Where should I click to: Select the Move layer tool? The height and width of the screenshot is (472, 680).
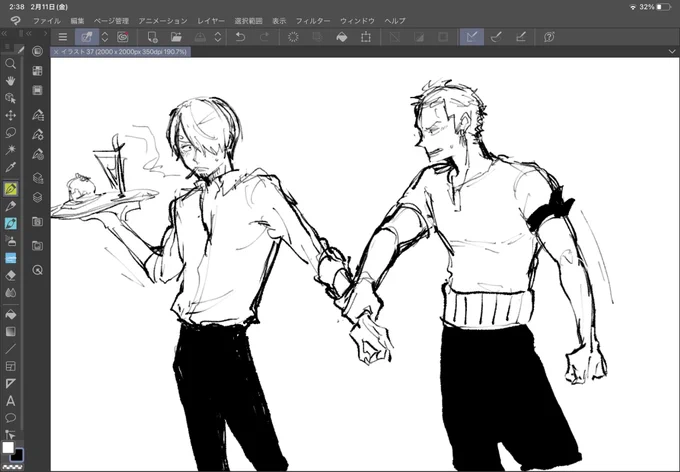[x=10, y=115]
